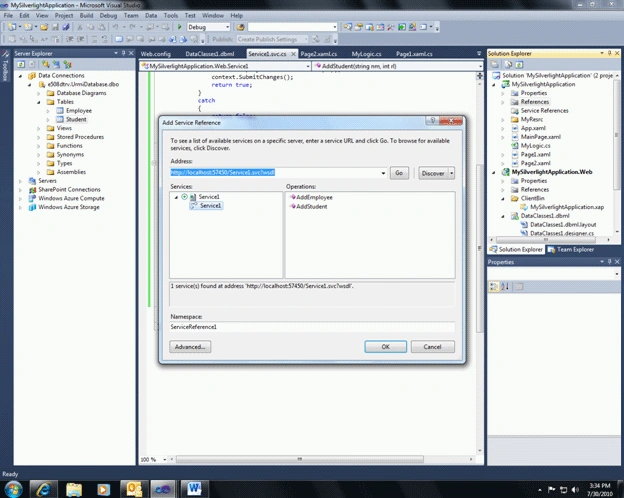Open the Debug configuration dropdown
The image size is (624, 498).
point(228,27)
